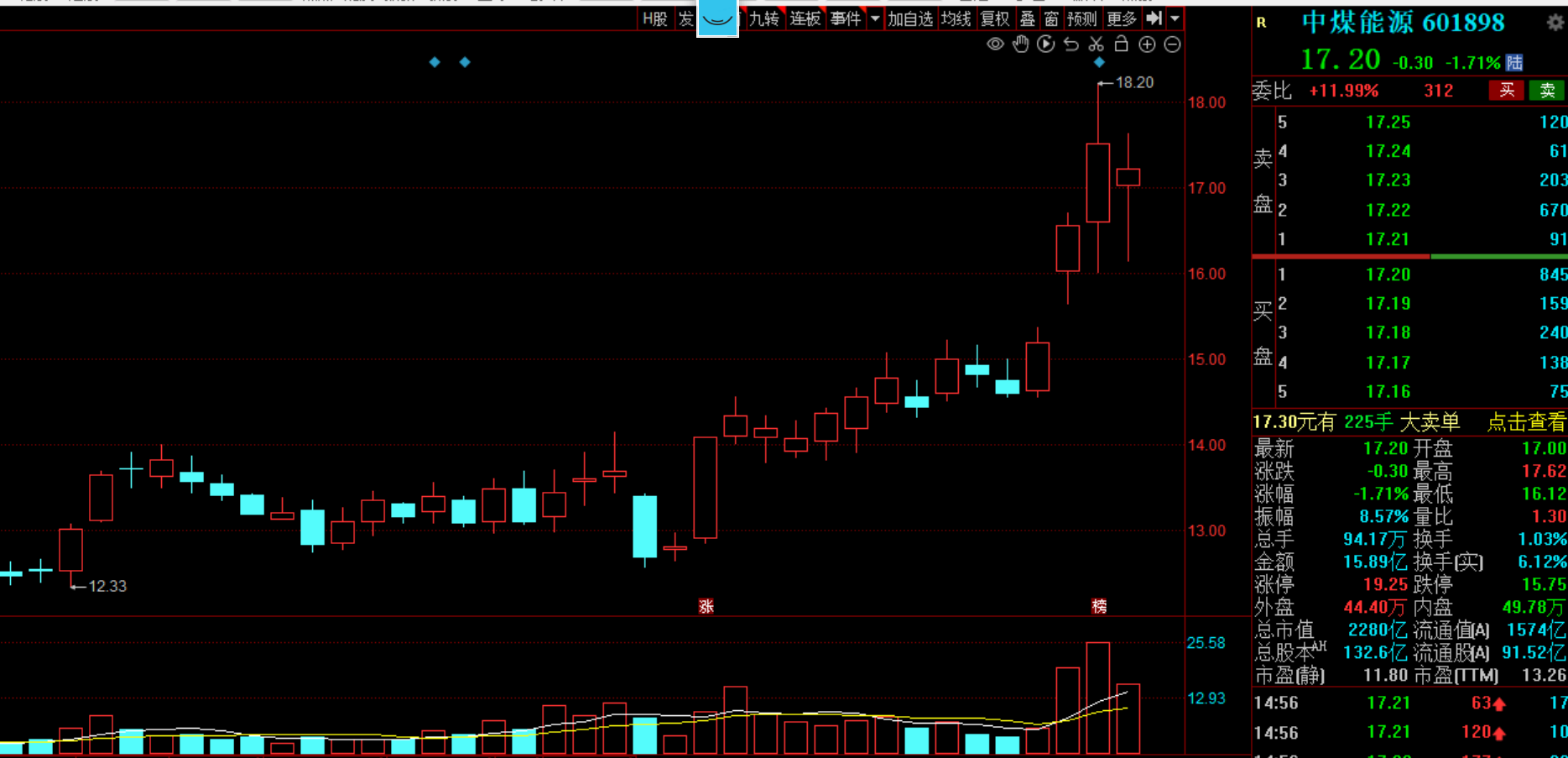Select the scissors cut tool
Image resolution: width=1568 pixels, height=758 pixels.
point(1097,44)
